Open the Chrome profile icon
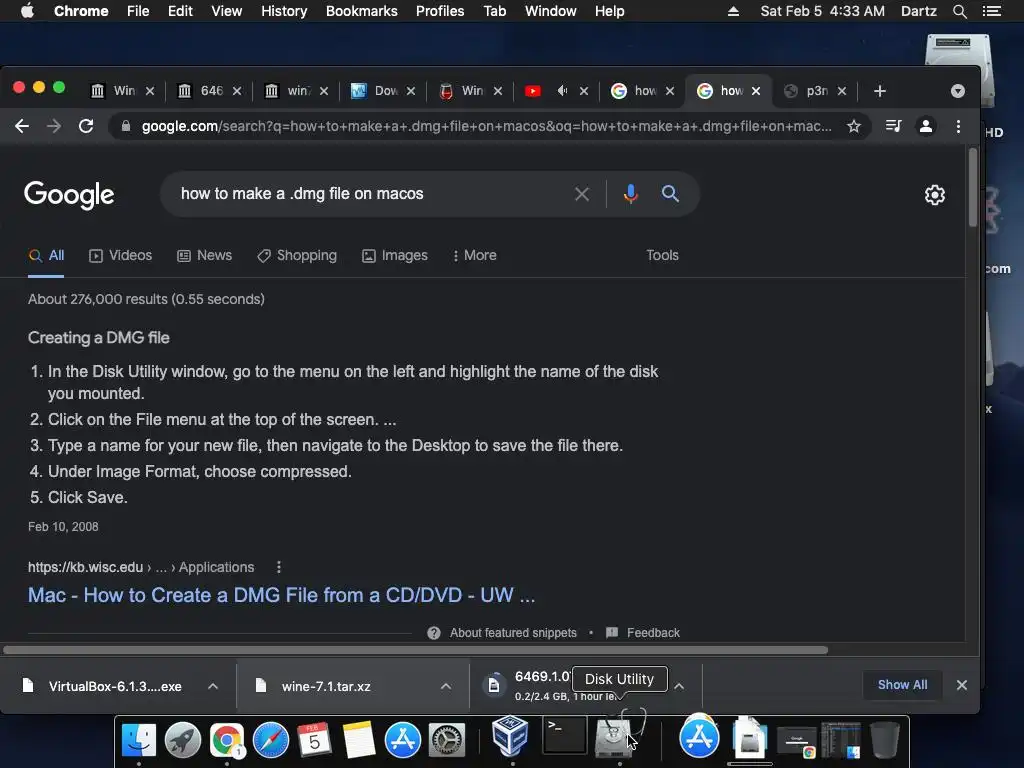1024x768 pixels. point(925,126)
